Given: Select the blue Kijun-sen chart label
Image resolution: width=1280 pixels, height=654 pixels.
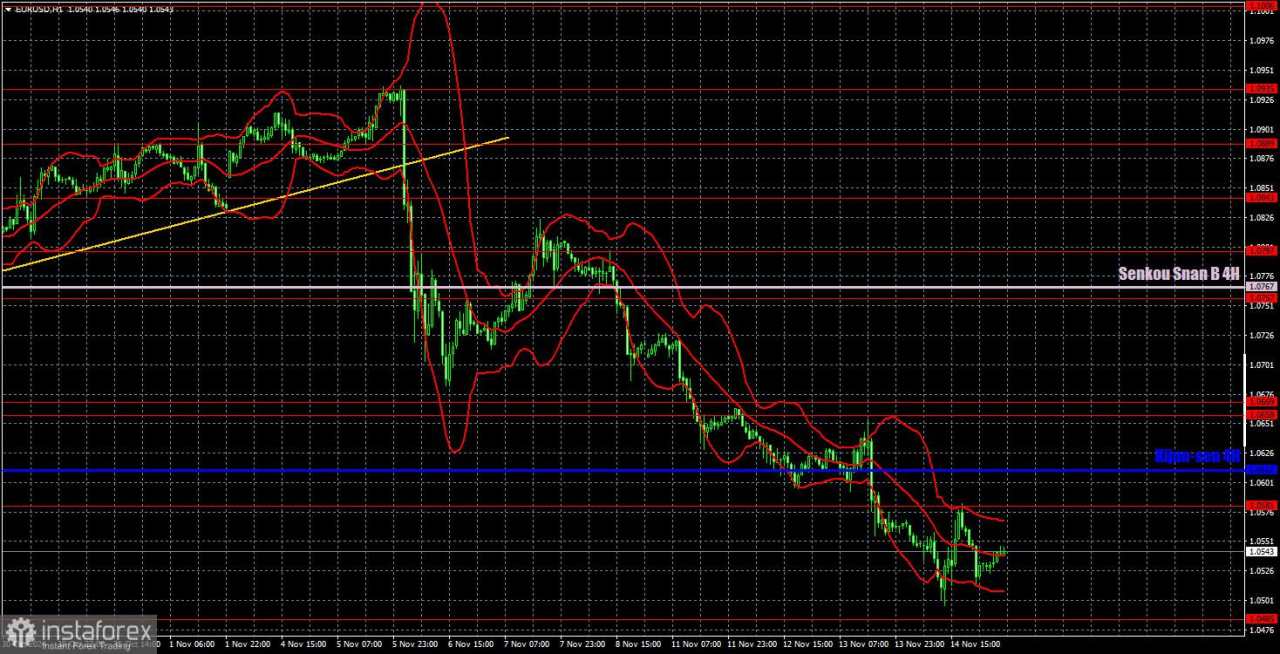Looking at the screenshot, I should click(x=1197, y=456).
